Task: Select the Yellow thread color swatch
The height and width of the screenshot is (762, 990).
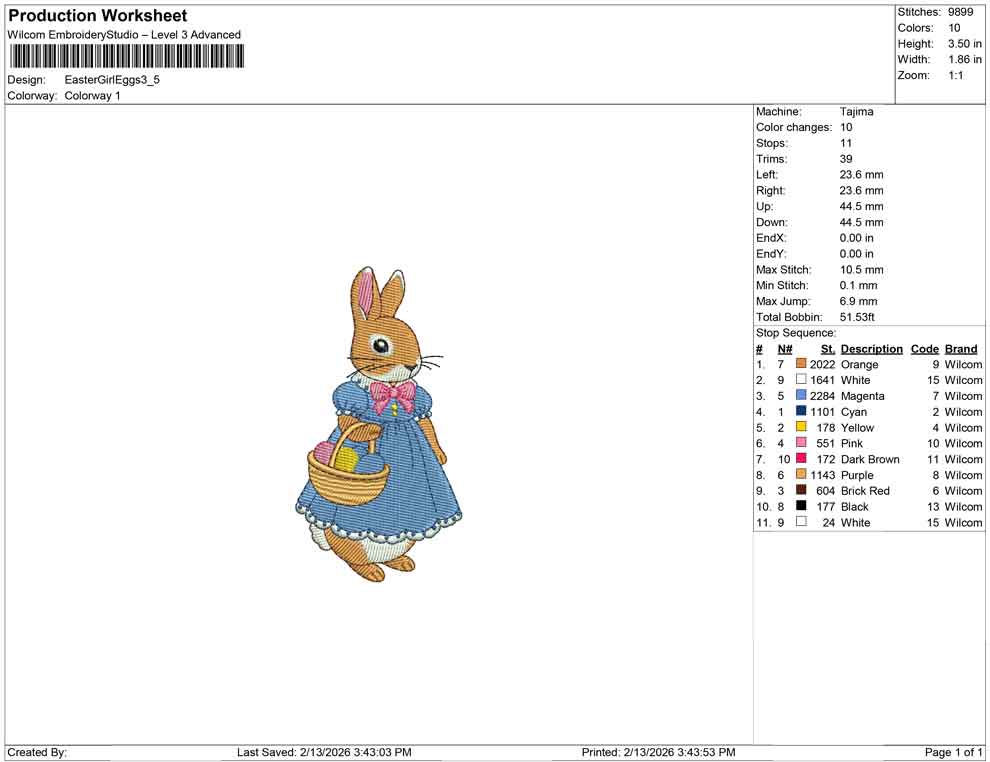Action: point(801,428)
